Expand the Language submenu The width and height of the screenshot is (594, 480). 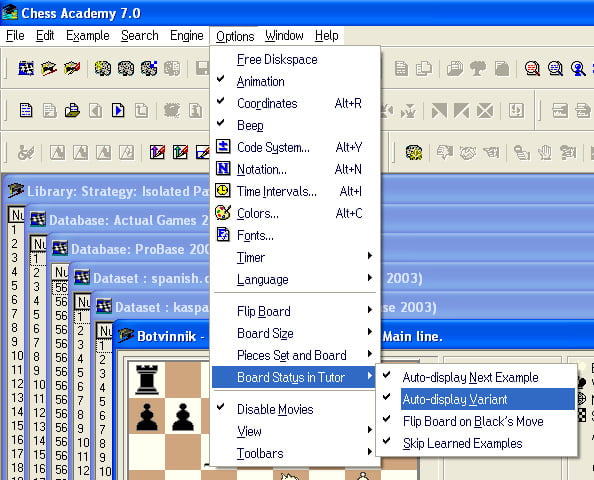tap(295, 279)
